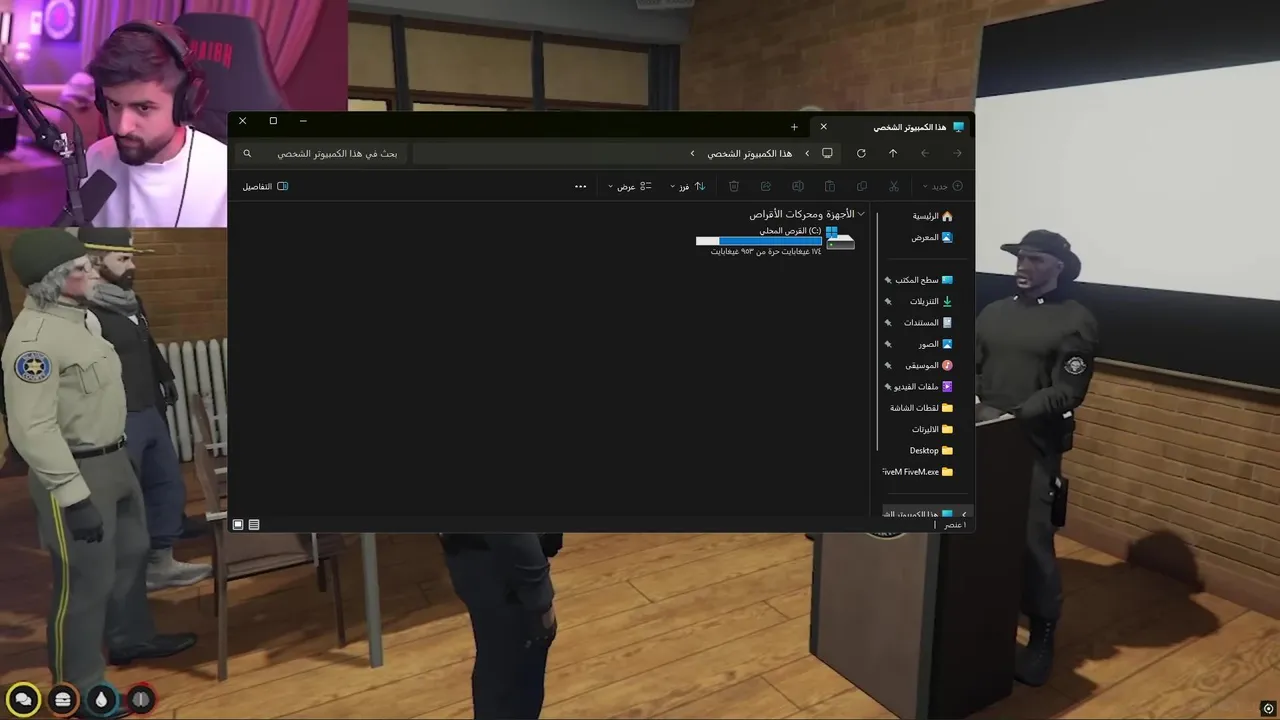
Task: Click the burger food HUD icon
Action: 63,700
